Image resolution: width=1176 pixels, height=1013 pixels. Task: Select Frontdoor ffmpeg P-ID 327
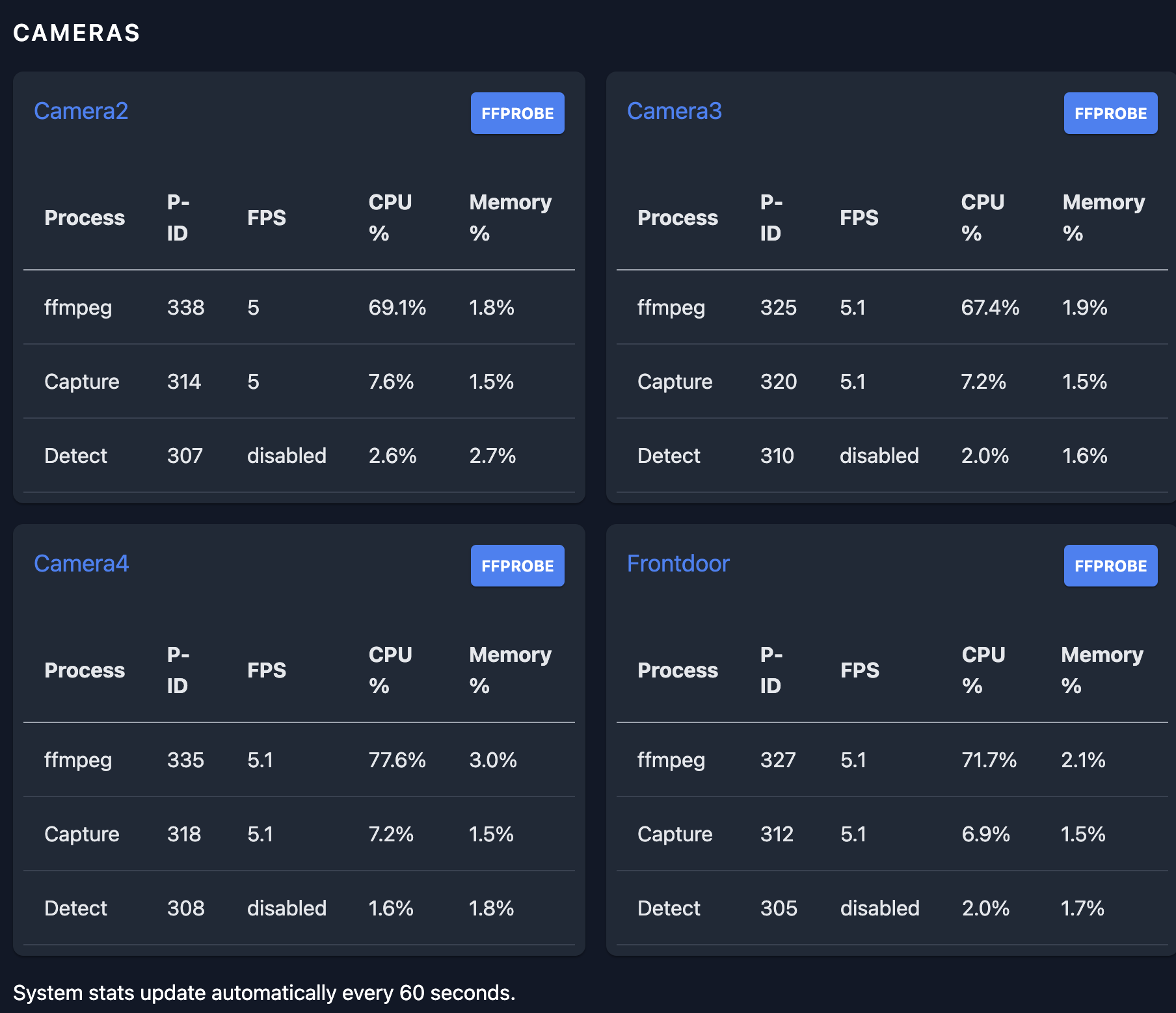pos(778,760)
